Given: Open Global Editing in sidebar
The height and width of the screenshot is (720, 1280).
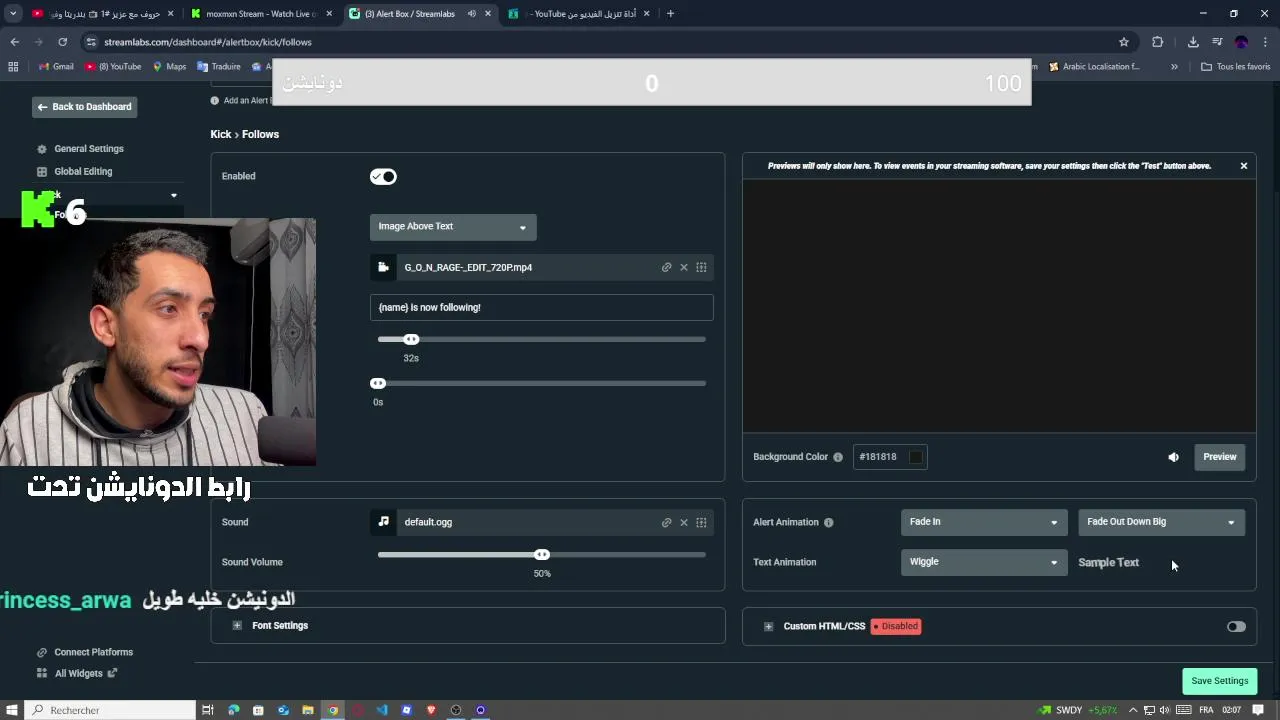Looking at the screenshot, I should pos(83,172).
